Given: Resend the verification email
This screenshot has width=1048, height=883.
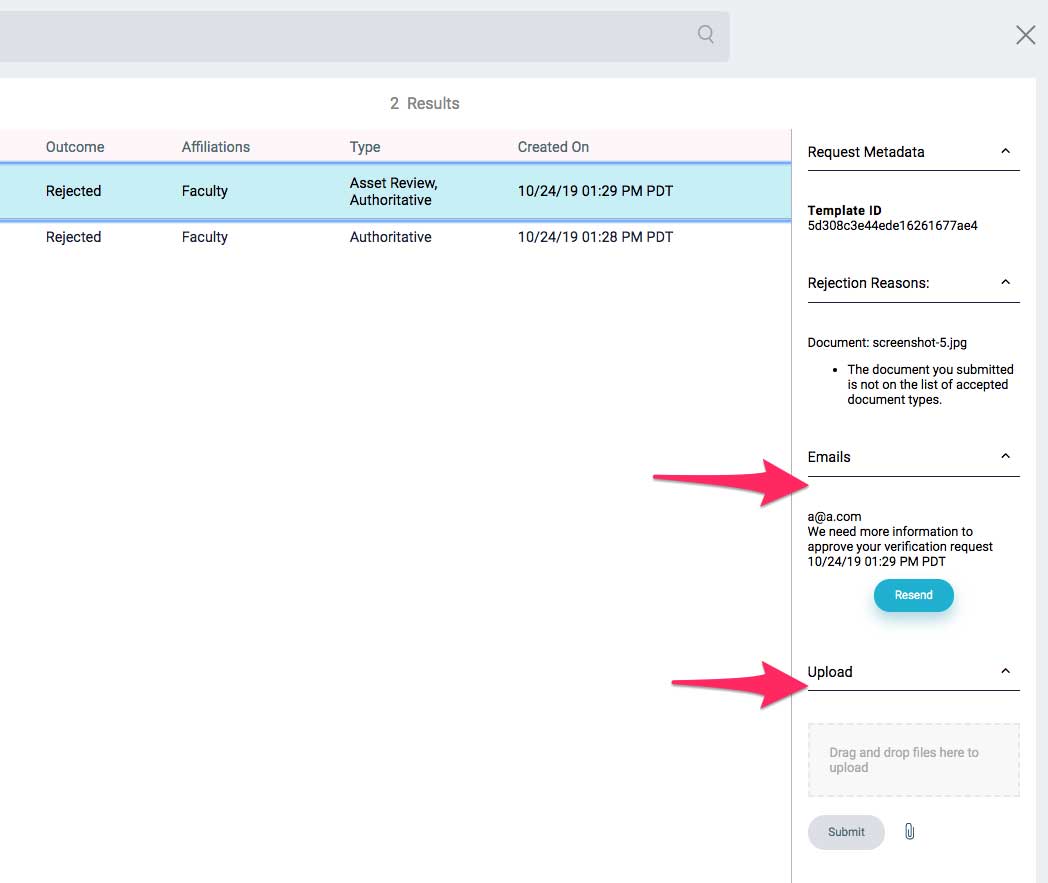Looking at the screenshot, I should 913,595.
